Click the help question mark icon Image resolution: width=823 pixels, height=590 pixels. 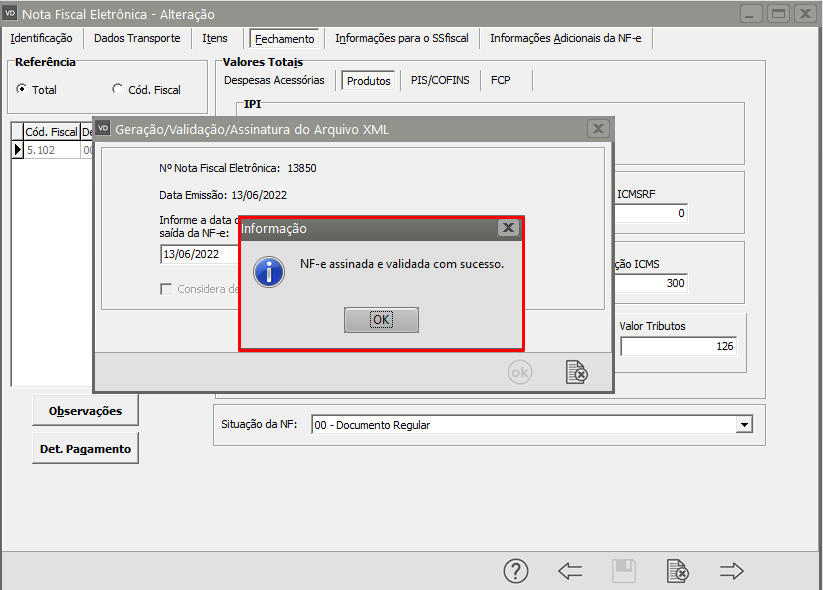(x=515, y=571)
